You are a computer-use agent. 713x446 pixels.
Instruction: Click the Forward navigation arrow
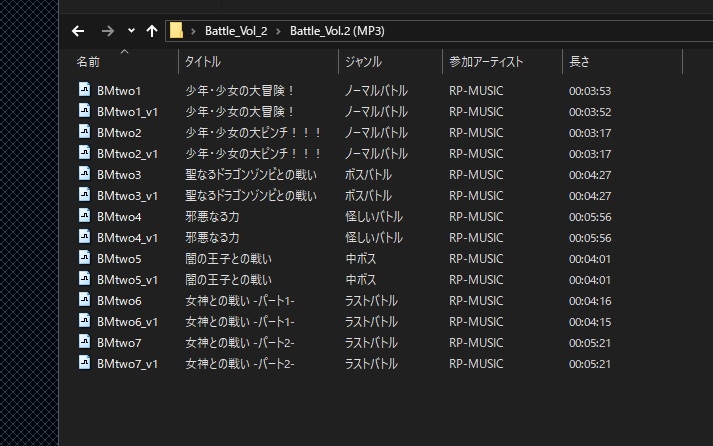(x=108, y=31)
